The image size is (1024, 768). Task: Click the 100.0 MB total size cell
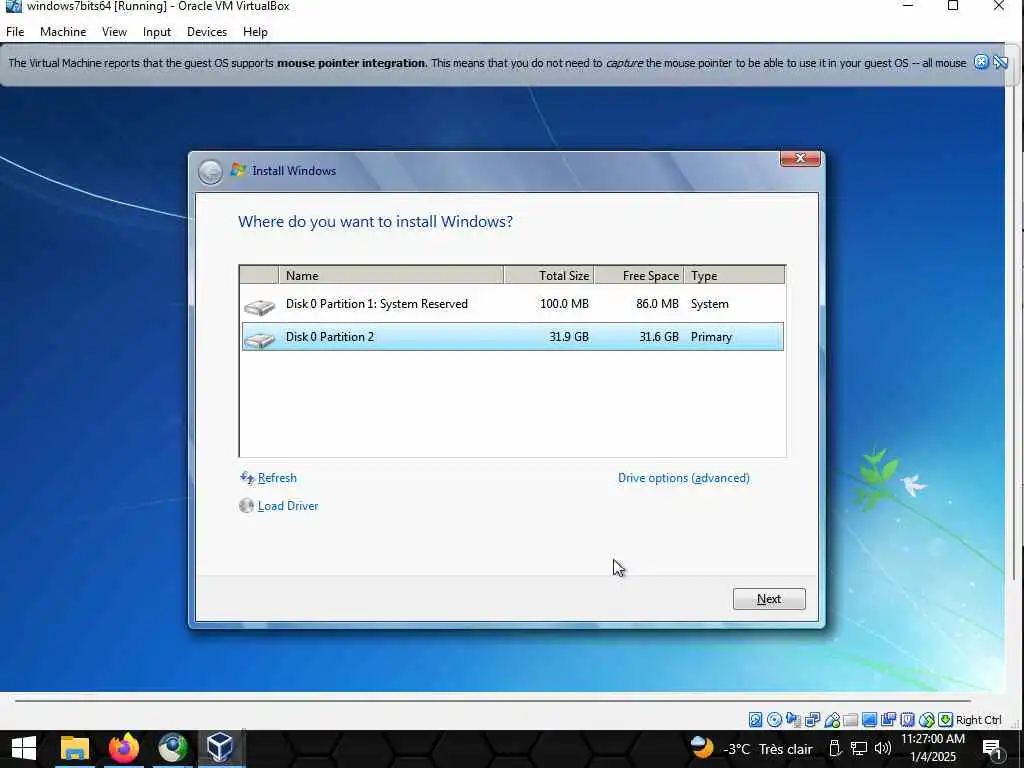tap(564, 304)
